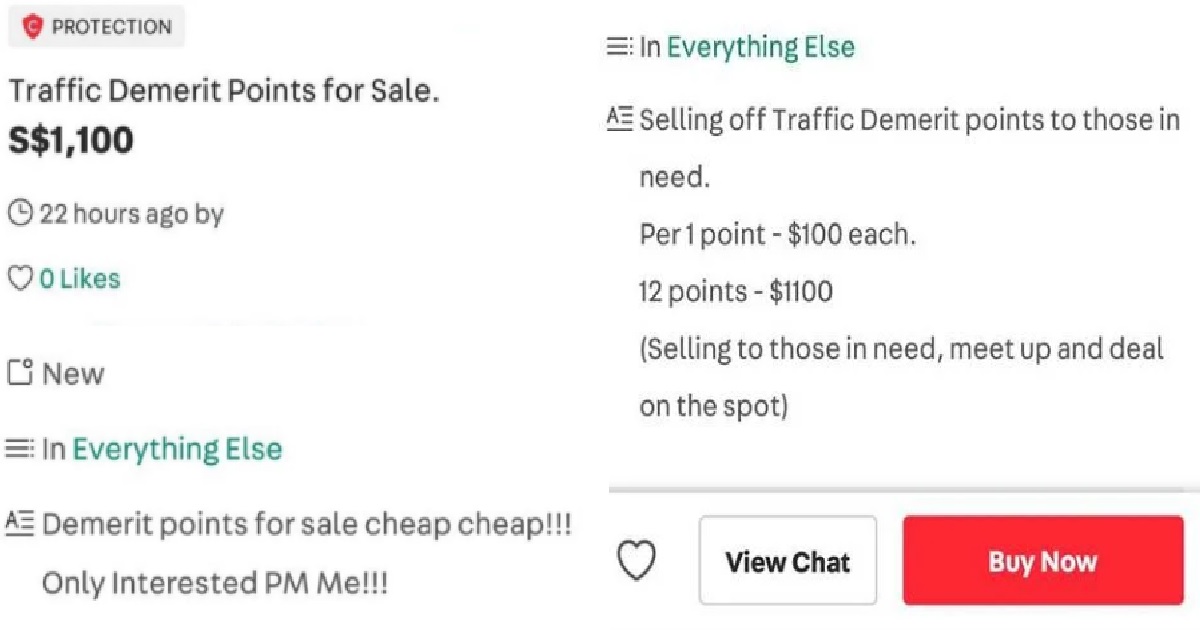The width and height of the screenshot is (1200, 630).
Task: Click the 0 Likes link
Action: (80, 278)
